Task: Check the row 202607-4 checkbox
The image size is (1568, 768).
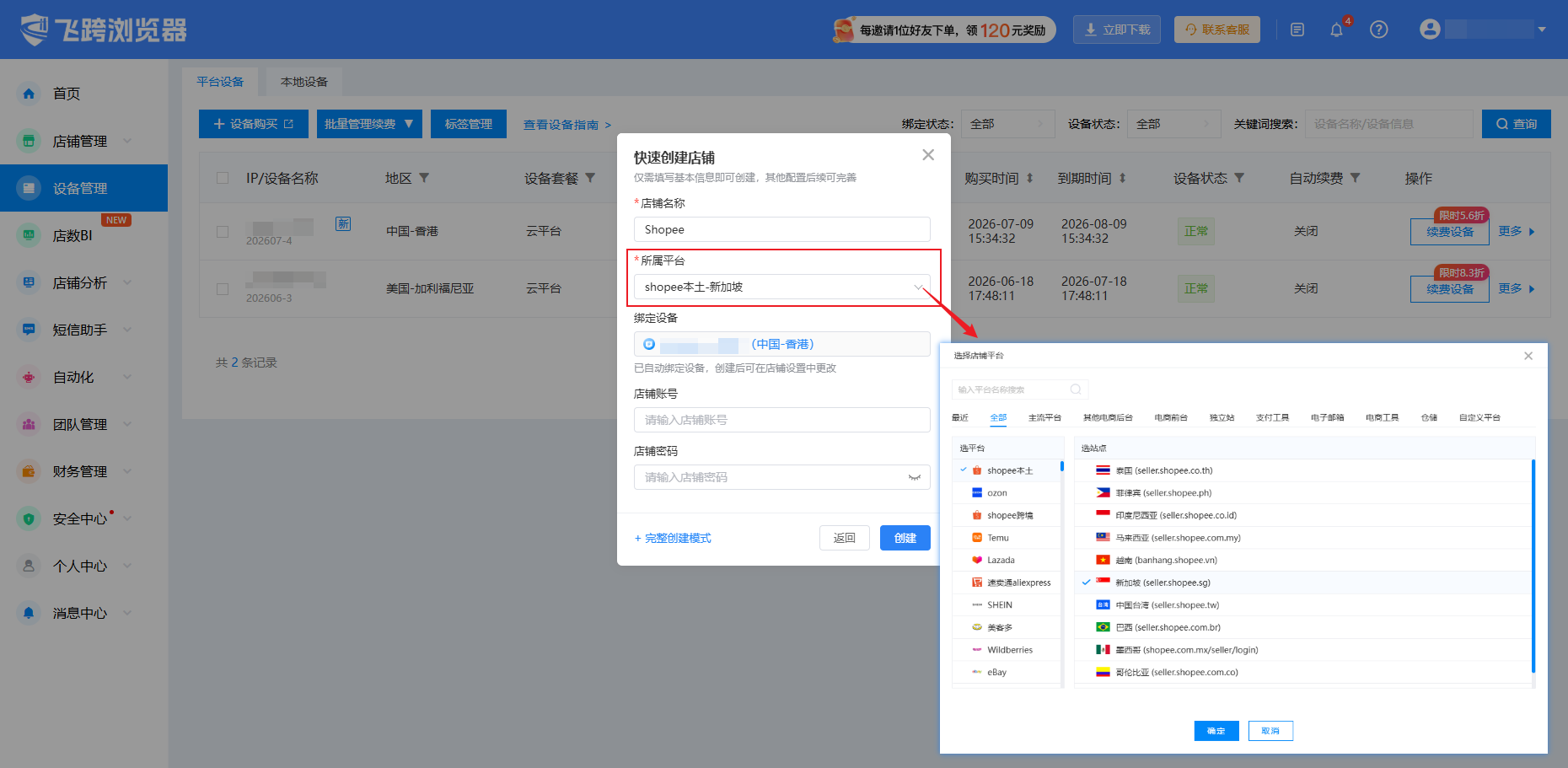Action: point(223,232)
